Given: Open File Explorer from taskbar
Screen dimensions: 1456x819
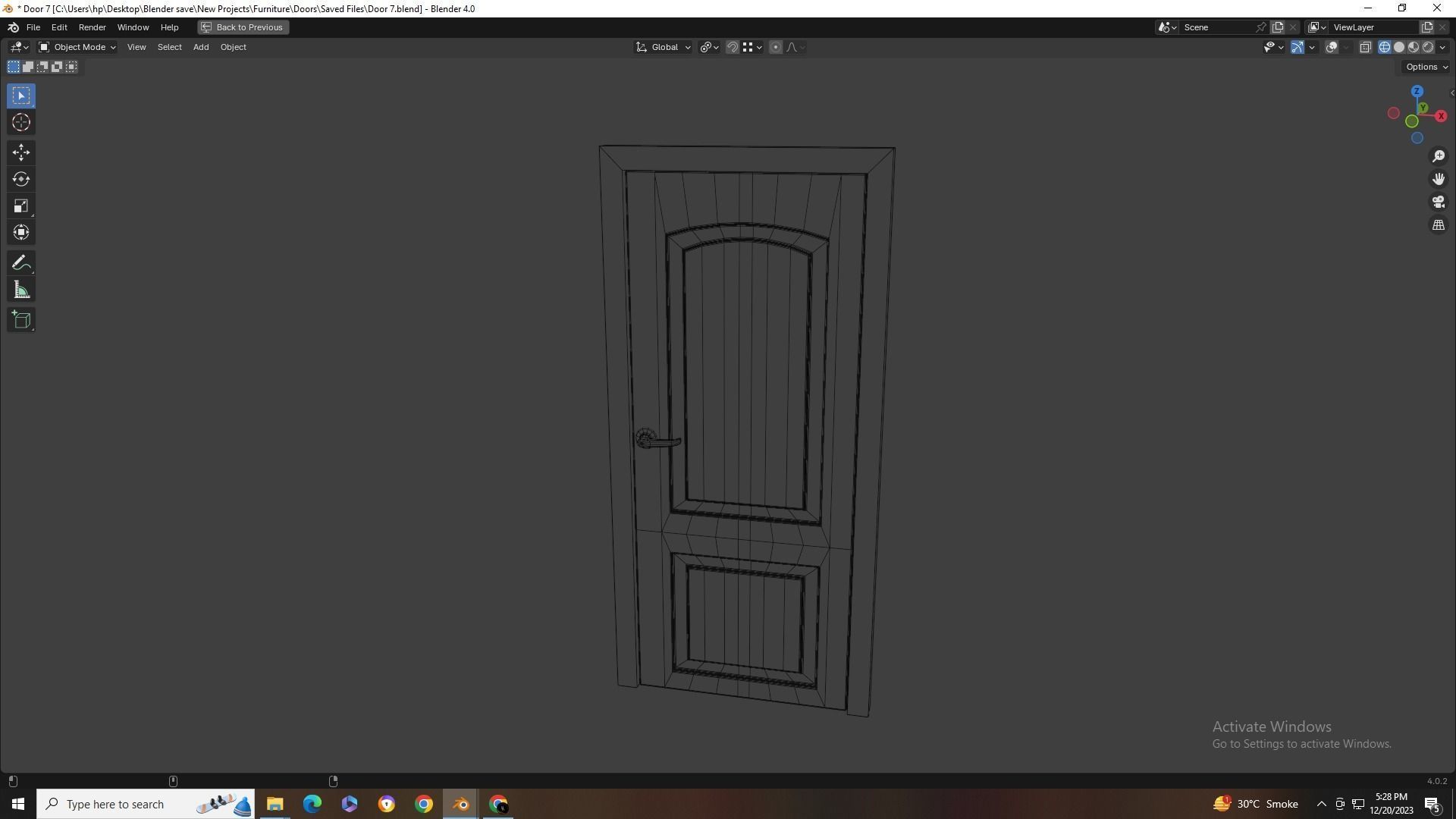Looking at the screenshot, I should [x=275, y=804].
